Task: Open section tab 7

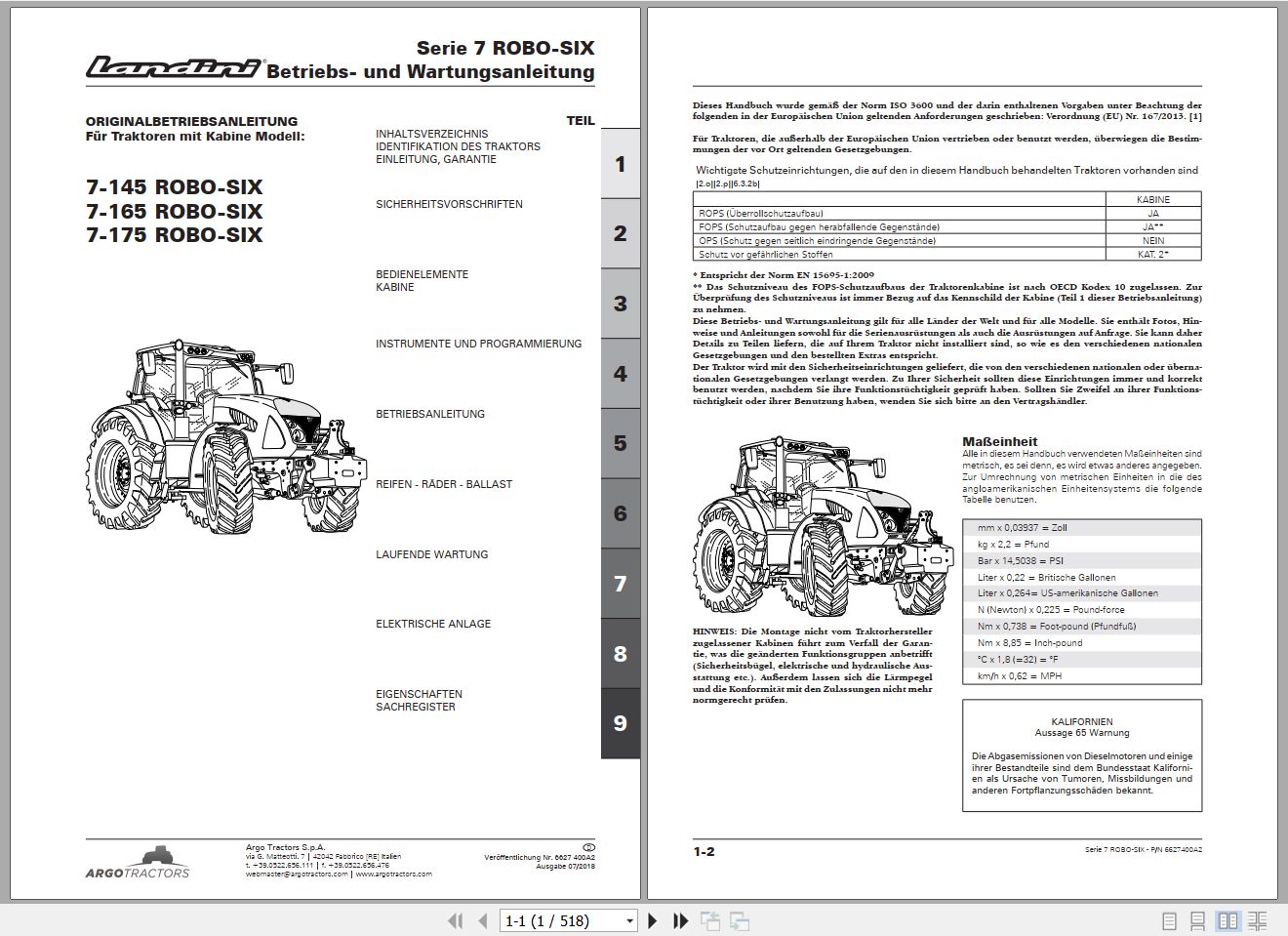Action: coord(620,584)
